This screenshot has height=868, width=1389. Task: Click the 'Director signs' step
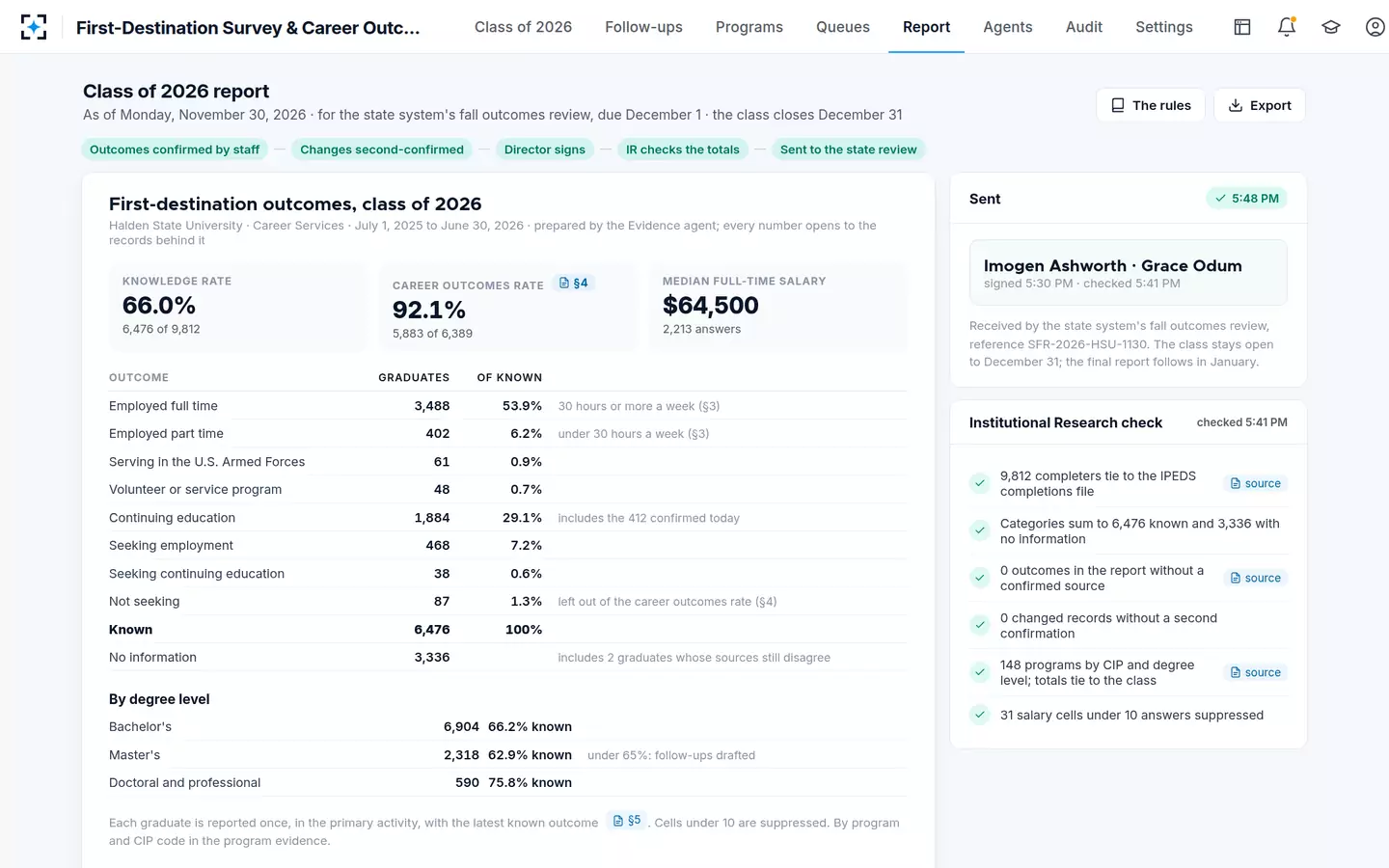point(545,149)
